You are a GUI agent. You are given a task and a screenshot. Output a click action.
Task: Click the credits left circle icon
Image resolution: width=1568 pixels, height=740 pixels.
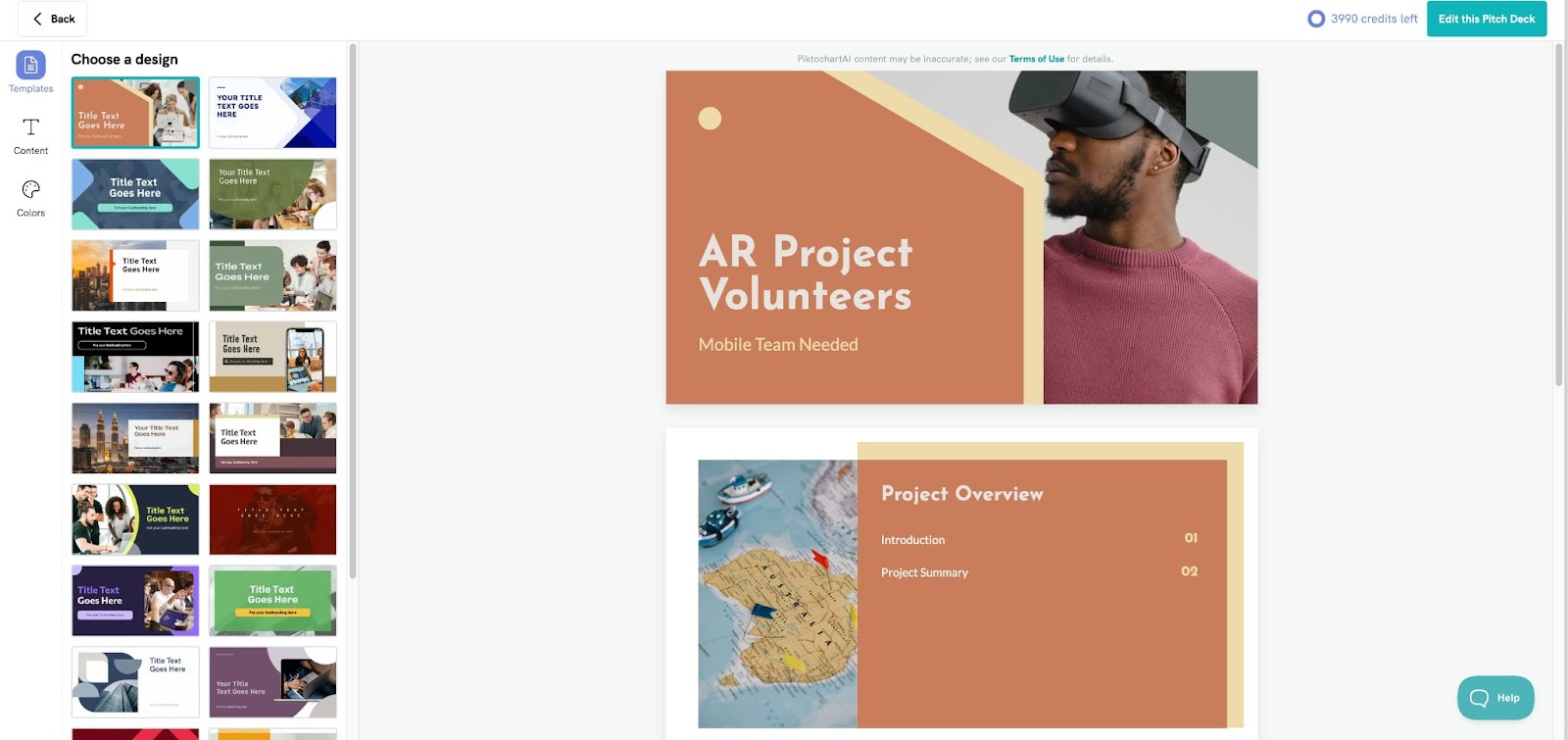coord(1316,19)
